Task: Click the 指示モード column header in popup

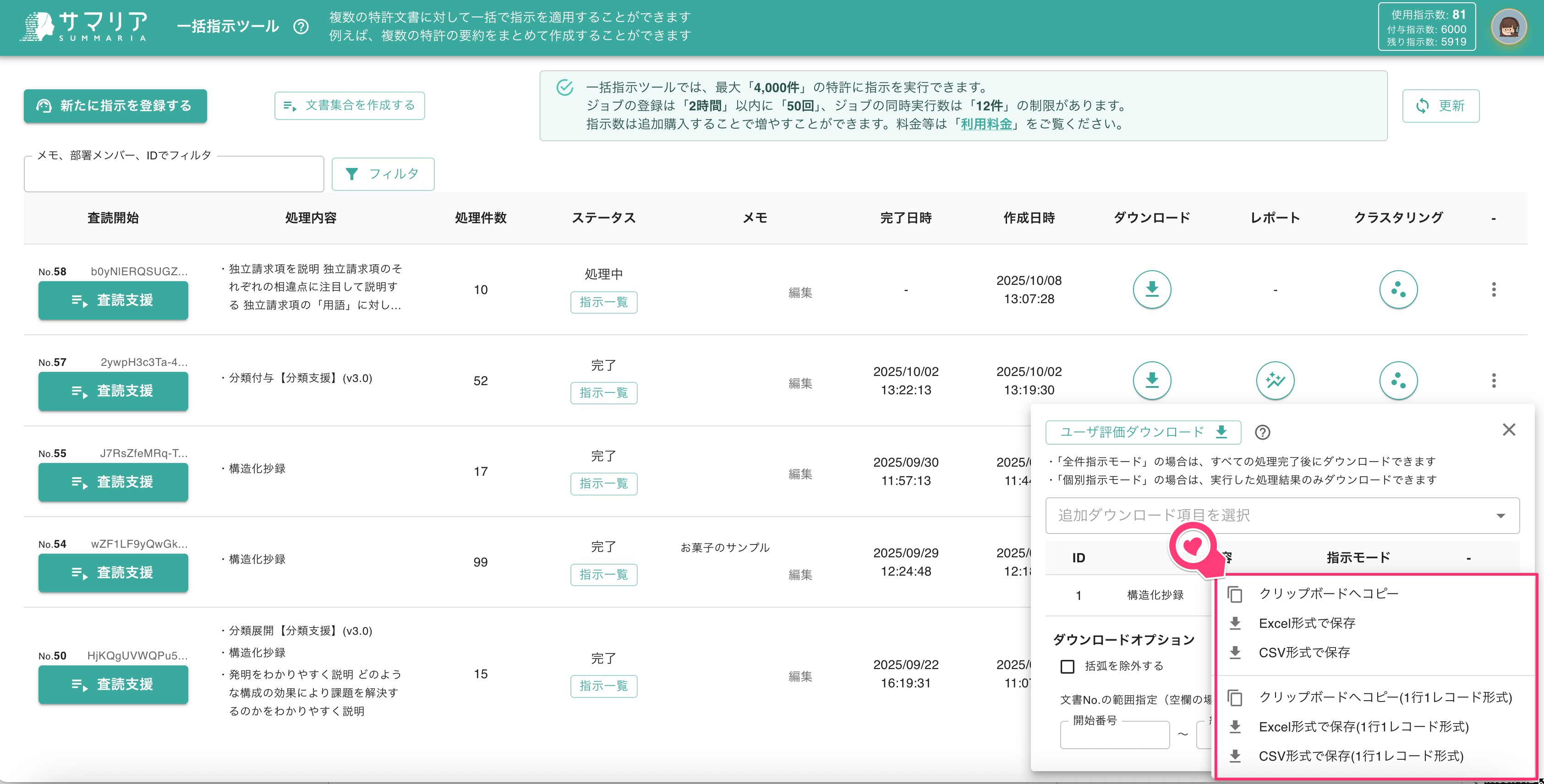Action: point(1358,558)
